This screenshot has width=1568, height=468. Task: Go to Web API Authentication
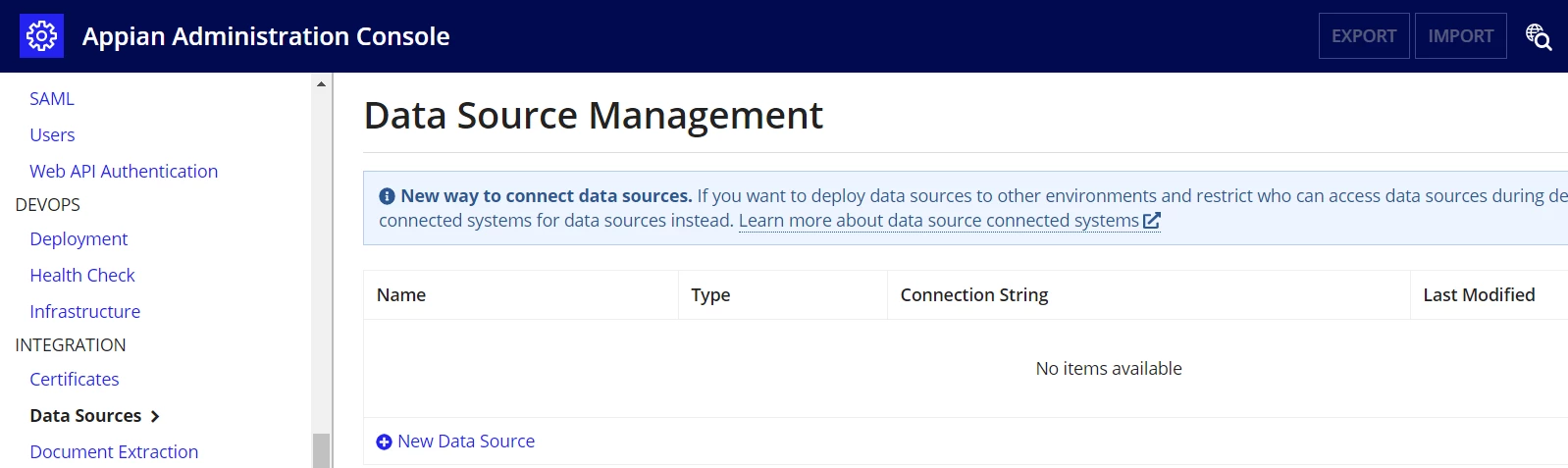pyautogui.click(x=124, y=172)
